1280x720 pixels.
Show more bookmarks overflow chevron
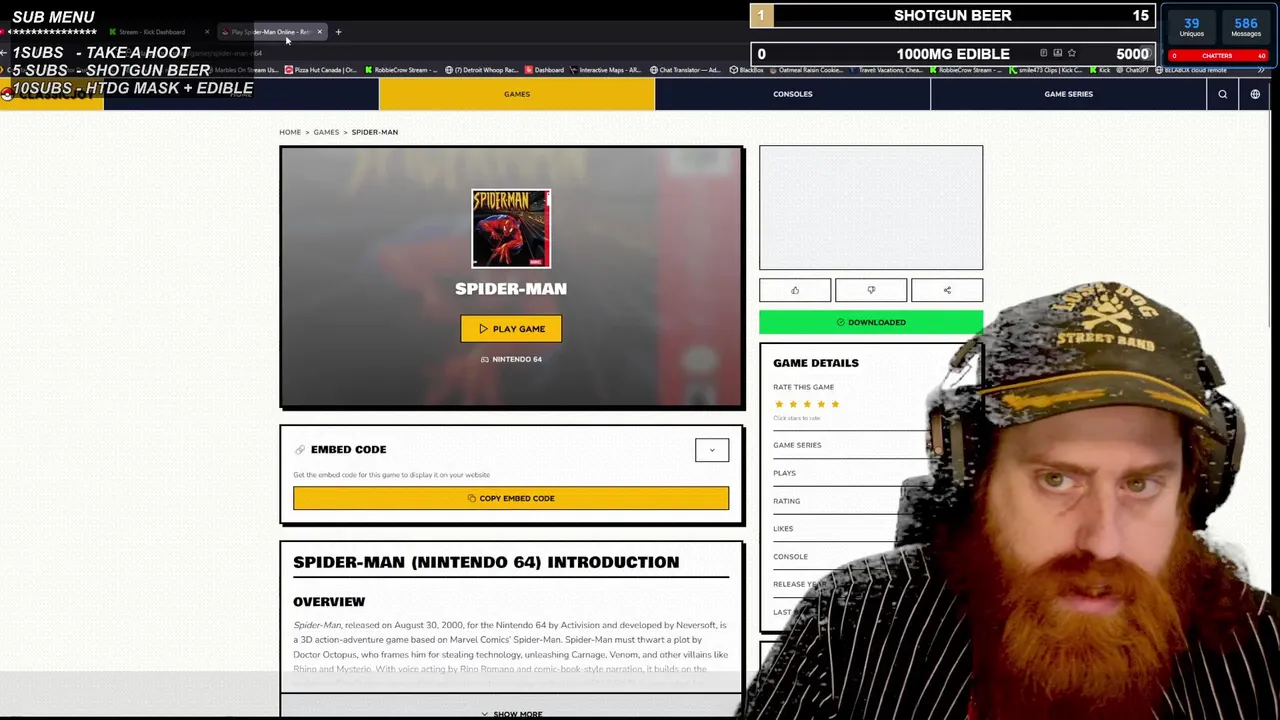coord(1260,70)
